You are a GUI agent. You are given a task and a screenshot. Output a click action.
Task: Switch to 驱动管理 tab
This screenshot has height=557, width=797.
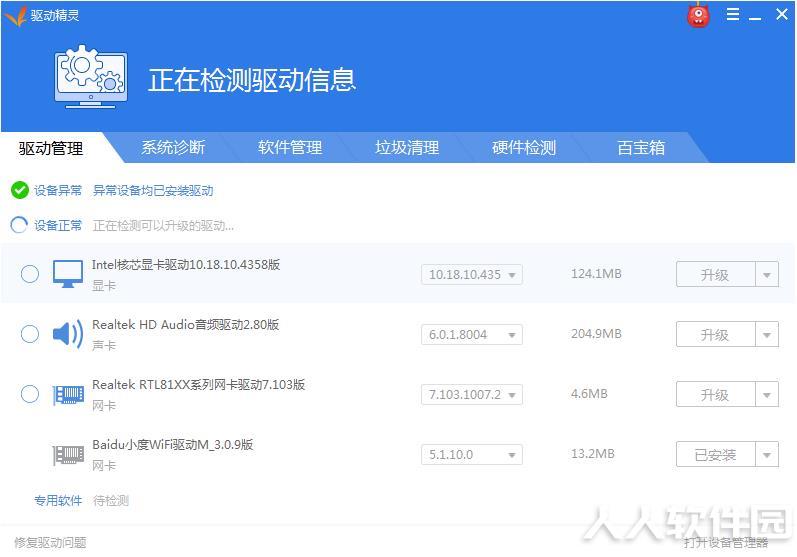[x=51, y=148]
